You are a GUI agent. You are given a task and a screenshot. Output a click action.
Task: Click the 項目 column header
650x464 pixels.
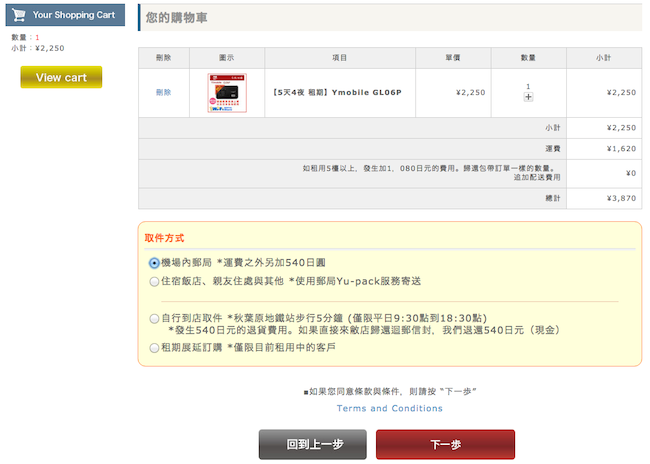[340, 58]
